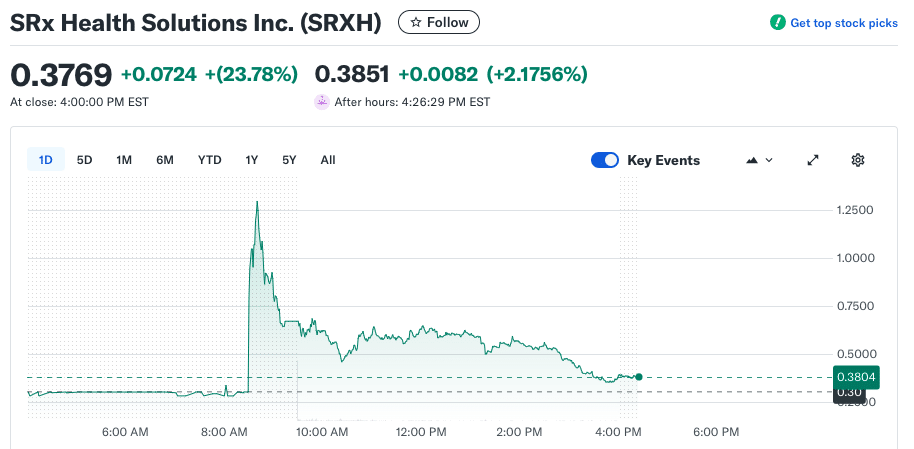Screen dimensions: 914x449
Task: Select the 1D time range tab
Action: (46, 160)
